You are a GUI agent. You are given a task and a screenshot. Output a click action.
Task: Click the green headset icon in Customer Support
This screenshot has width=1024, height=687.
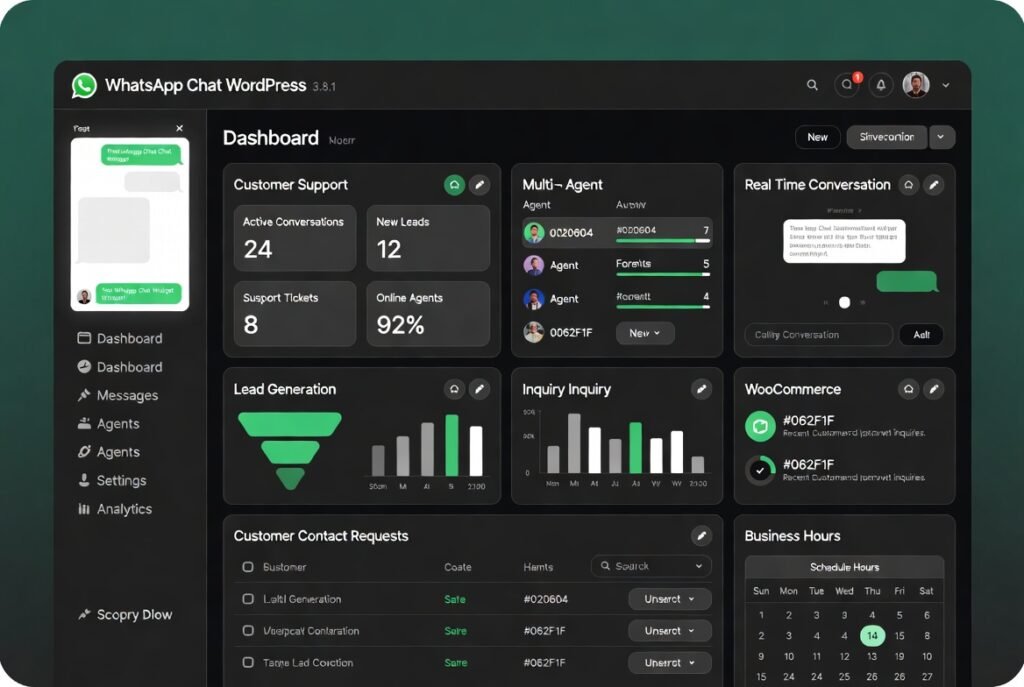point(454,185)
